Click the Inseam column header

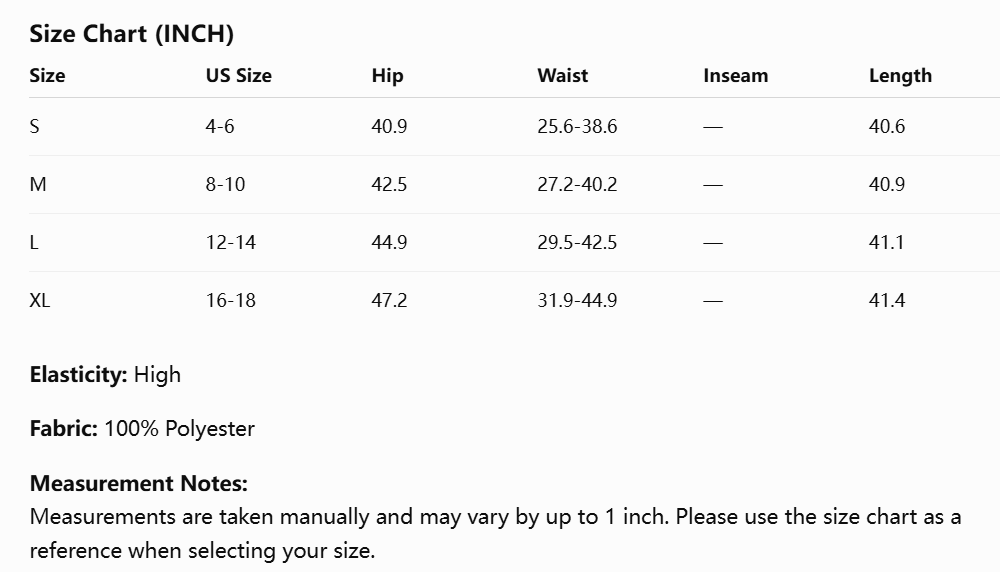(735, 75)
